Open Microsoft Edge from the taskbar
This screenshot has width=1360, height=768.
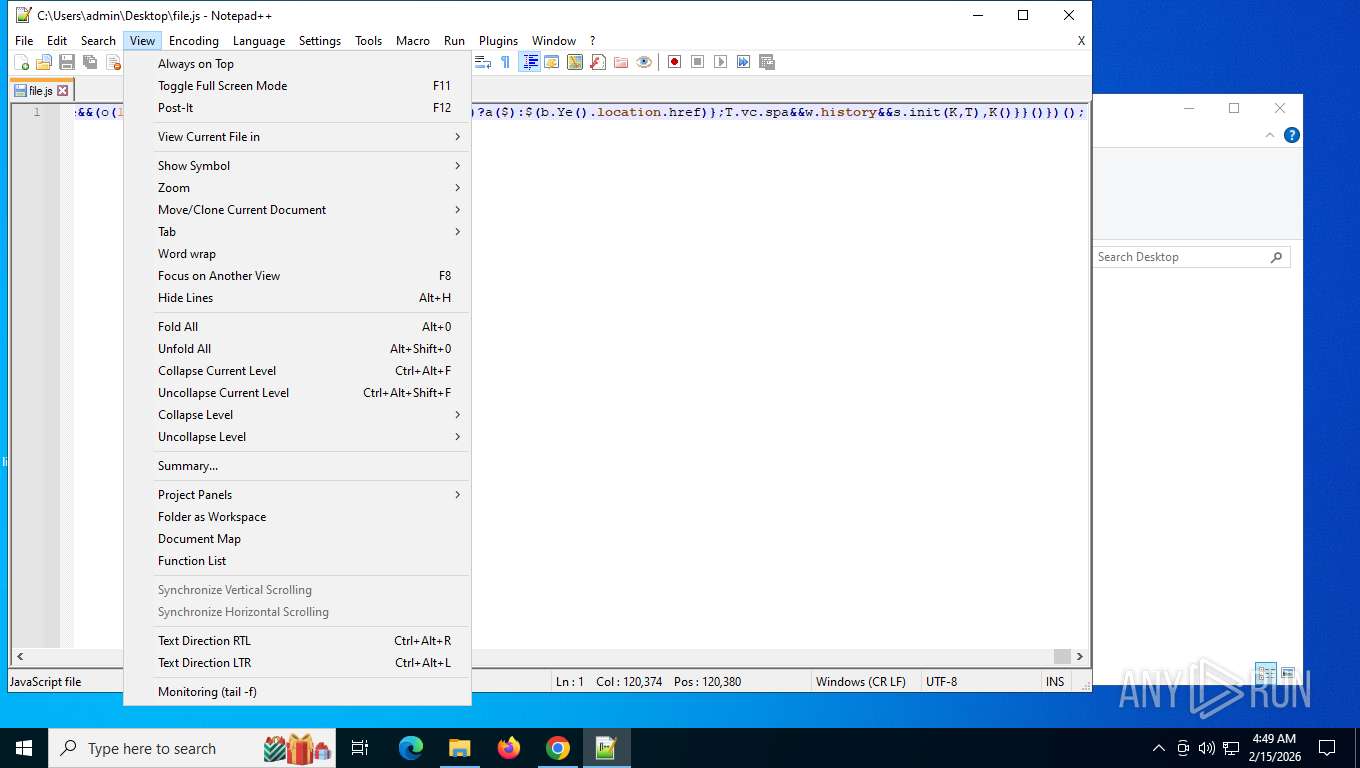point(411,747)
